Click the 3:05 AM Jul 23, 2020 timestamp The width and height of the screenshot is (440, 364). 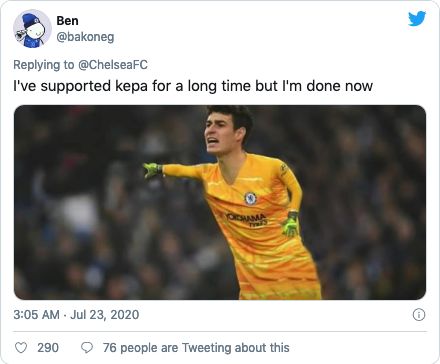pyautogui.click(x=76, y=315)
